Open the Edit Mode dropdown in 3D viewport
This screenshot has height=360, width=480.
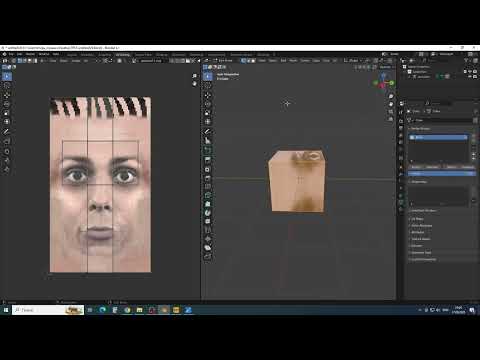223,61
